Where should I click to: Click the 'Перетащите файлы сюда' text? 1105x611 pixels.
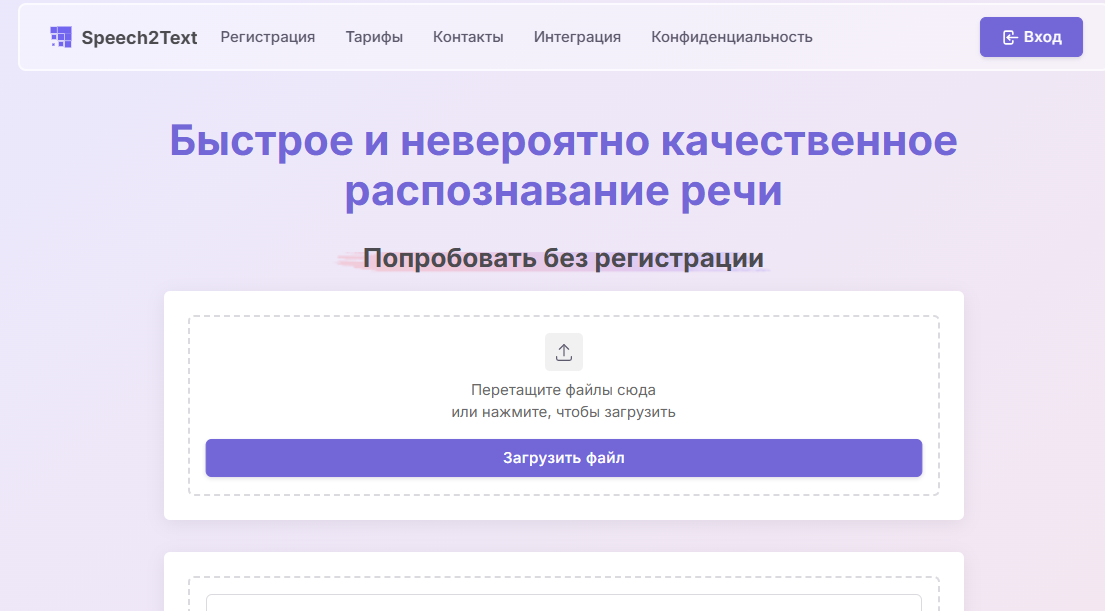coord(563,390)
